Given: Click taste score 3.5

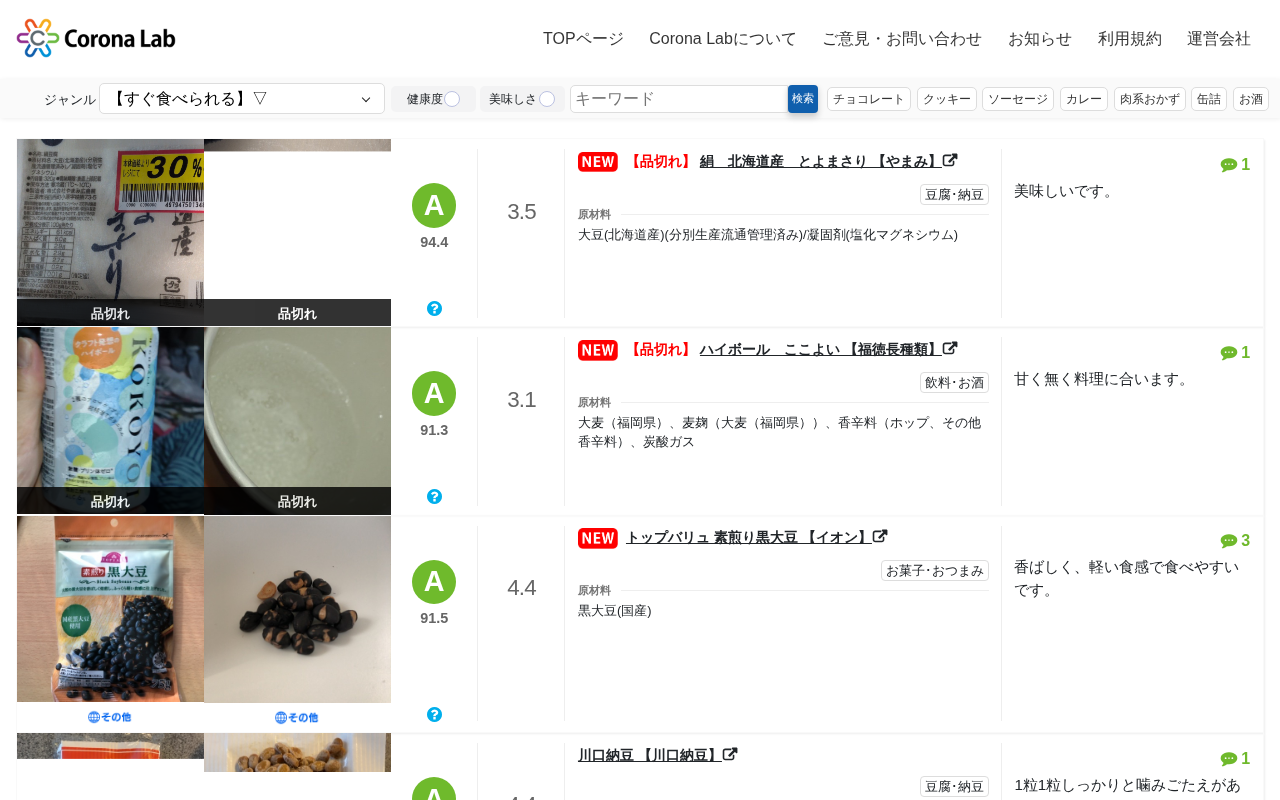Looking at the screenshot, I should (522, 212).
